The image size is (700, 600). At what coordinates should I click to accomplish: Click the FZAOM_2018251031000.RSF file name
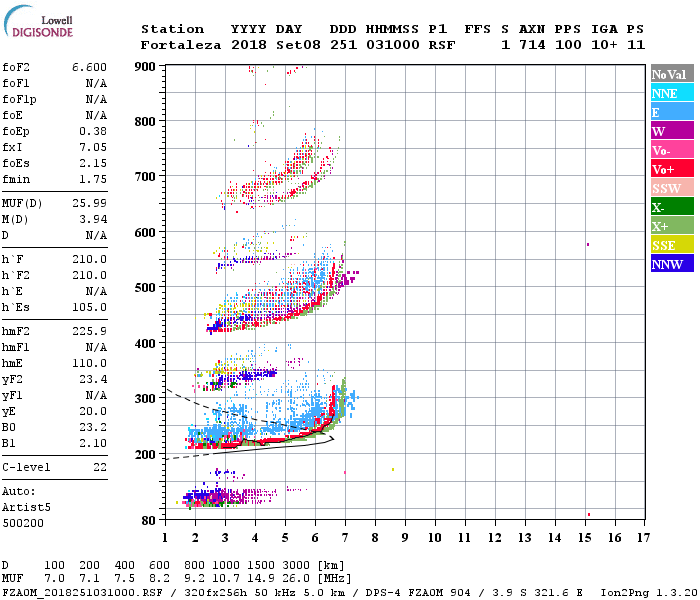(83, 593)
